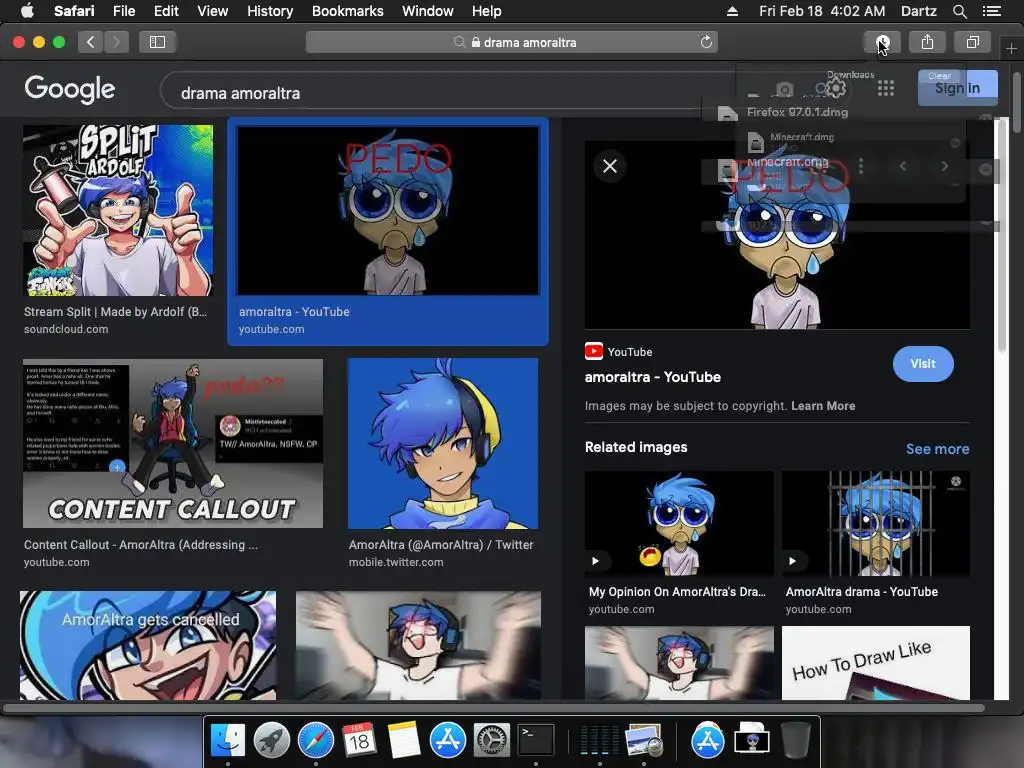Click the horizontal scrollbar at window bottom

coord(494,708)
